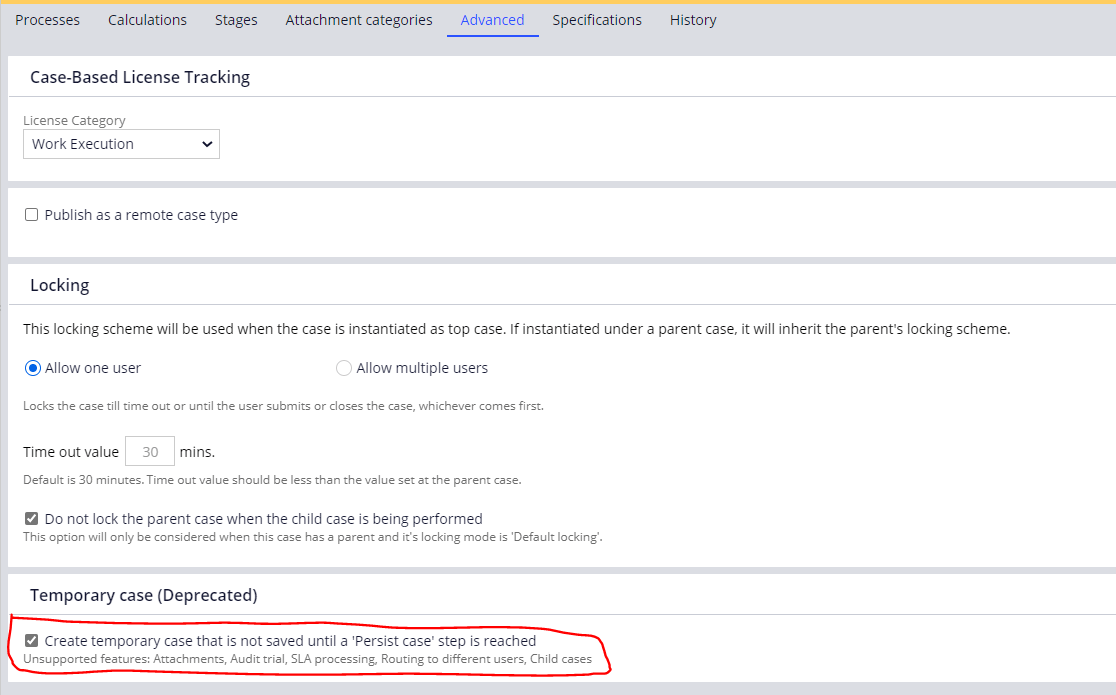Image resolution: width=1116 pixels, height=695 pixels.
Task: Open the Attachment categories tab
Action: [358, 19]
